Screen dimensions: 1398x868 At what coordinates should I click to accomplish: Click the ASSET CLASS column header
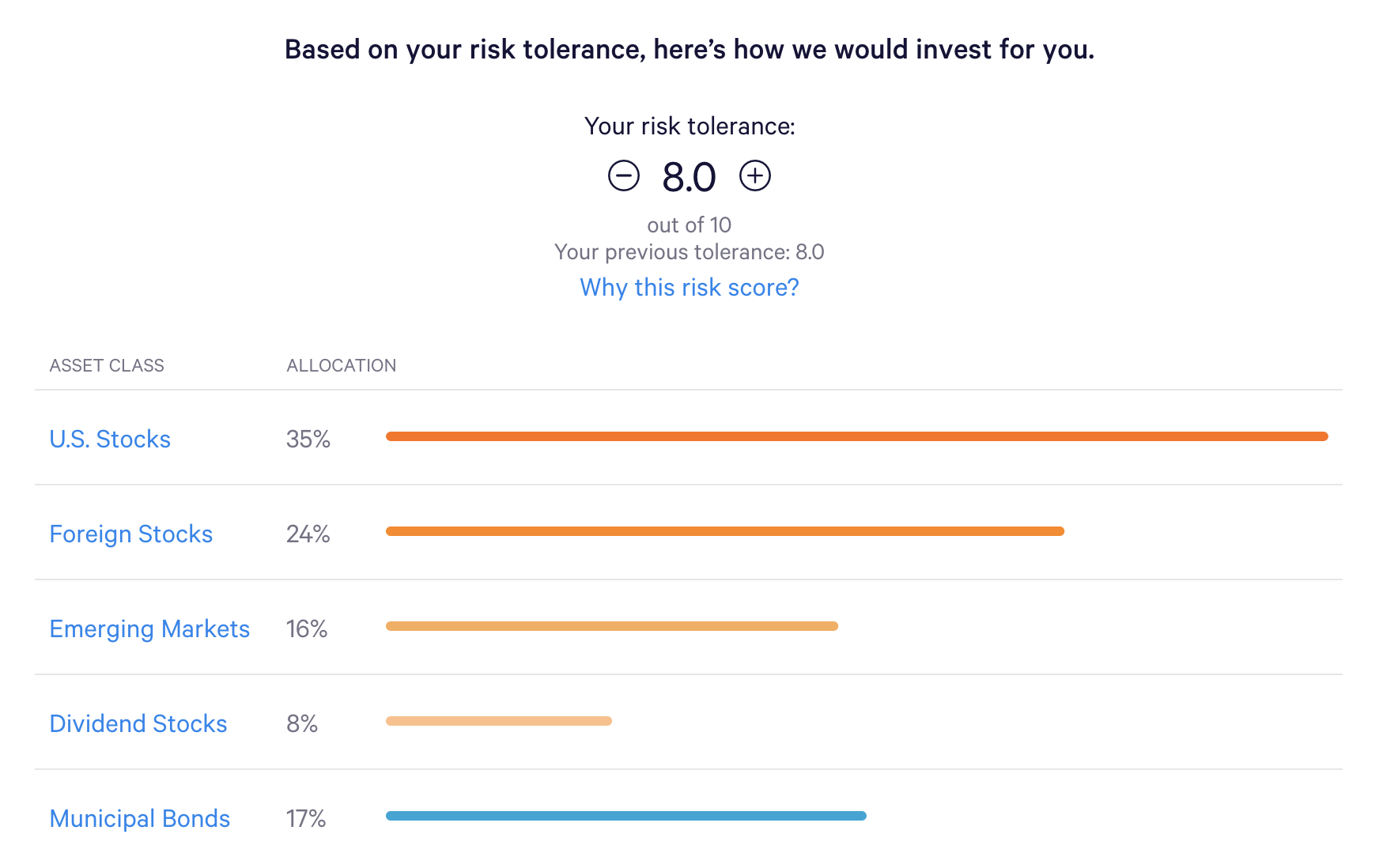(x=107, y=365)
